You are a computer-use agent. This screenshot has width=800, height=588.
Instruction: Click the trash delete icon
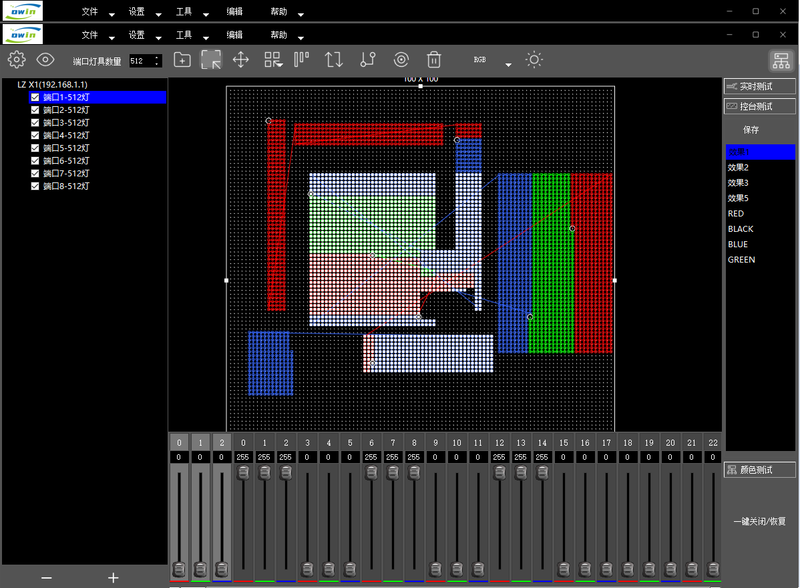pos(434,60)
